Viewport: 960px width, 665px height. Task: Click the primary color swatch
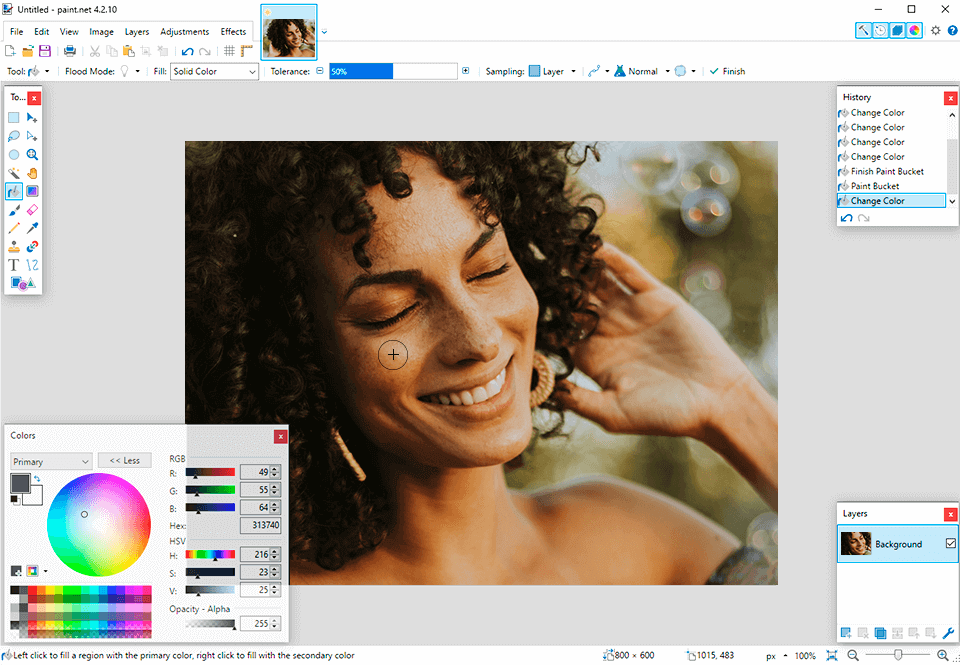tap(20, 483)
